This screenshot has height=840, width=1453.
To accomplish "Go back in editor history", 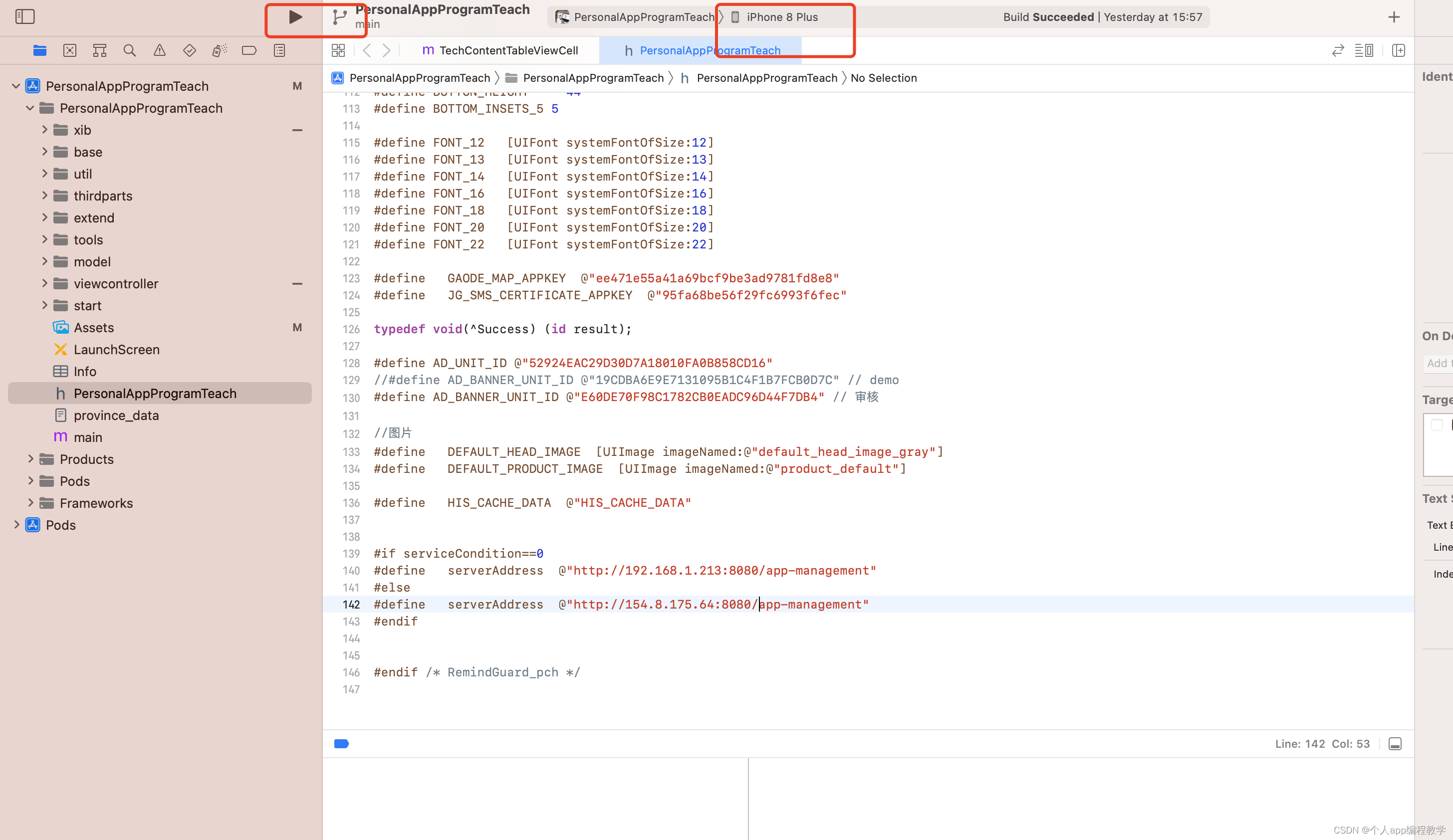I will click(x=367, y=51).
